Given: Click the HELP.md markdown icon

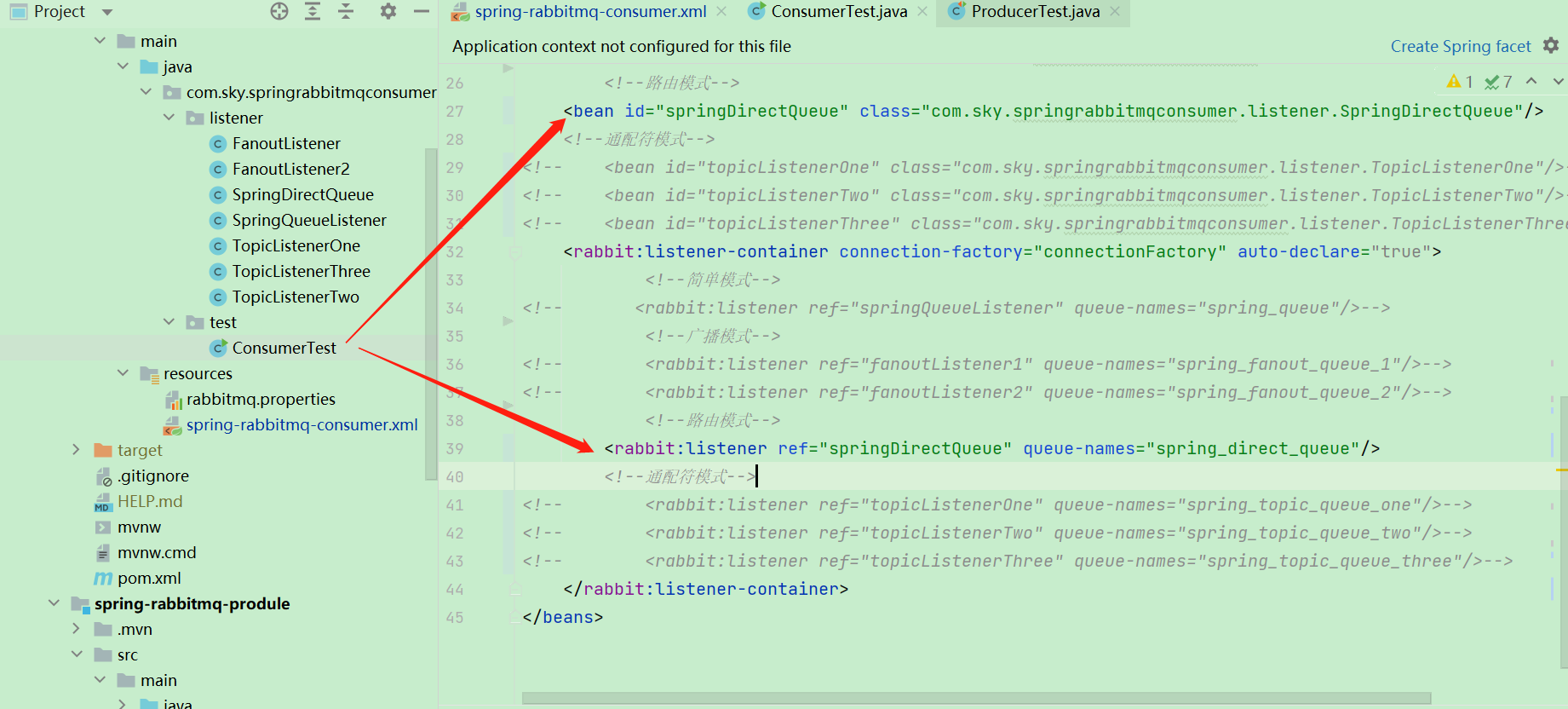Looking at the screenshot, I should pos(103,501).
